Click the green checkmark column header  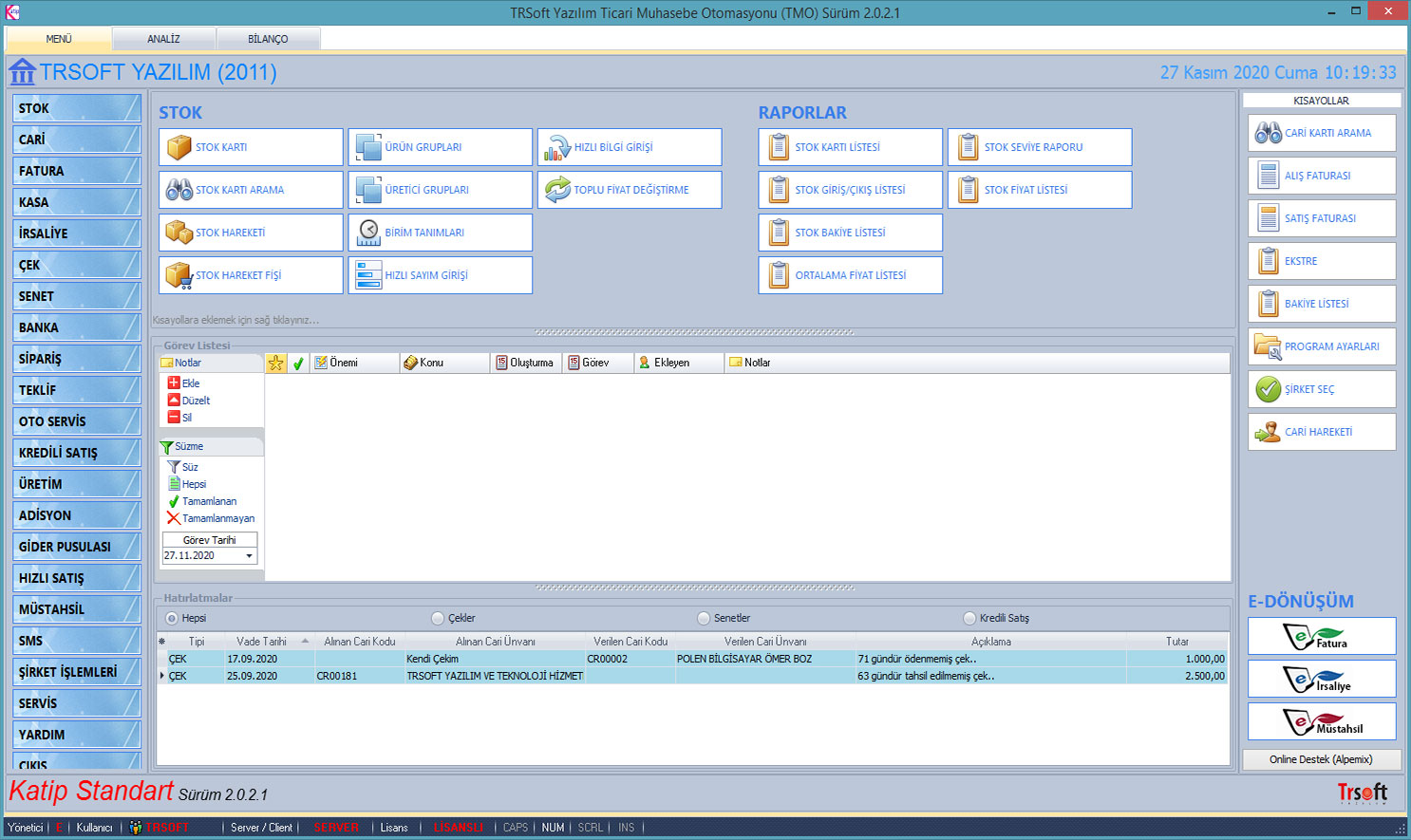point(298,363)
